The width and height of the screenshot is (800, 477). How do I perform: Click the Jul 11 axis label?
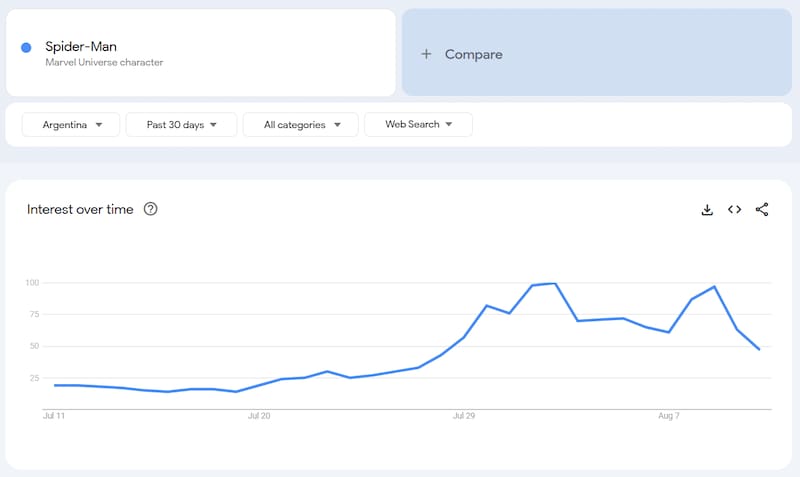(54, 416)
